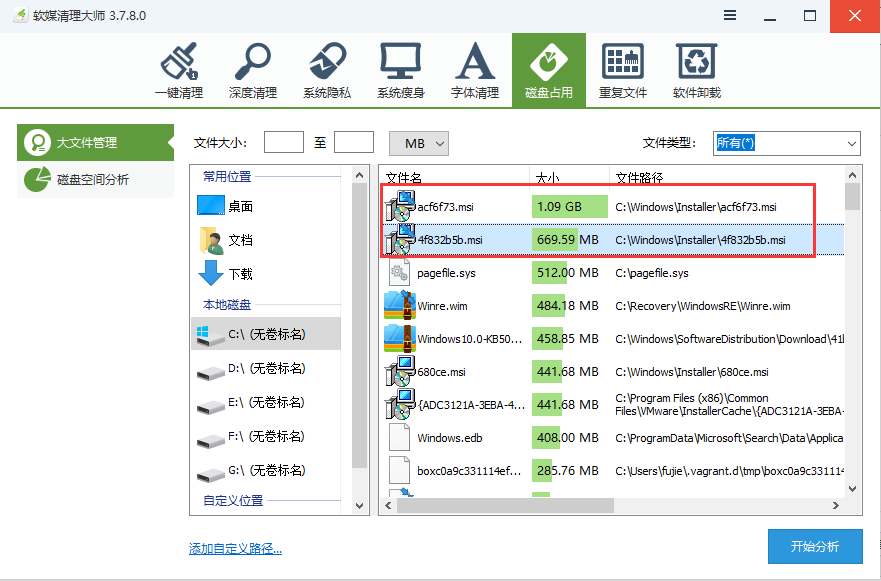Viewport: 881px width, 581px height.
Task: Click file list vertical scroll-down arrow
Action: pos(852,489)
